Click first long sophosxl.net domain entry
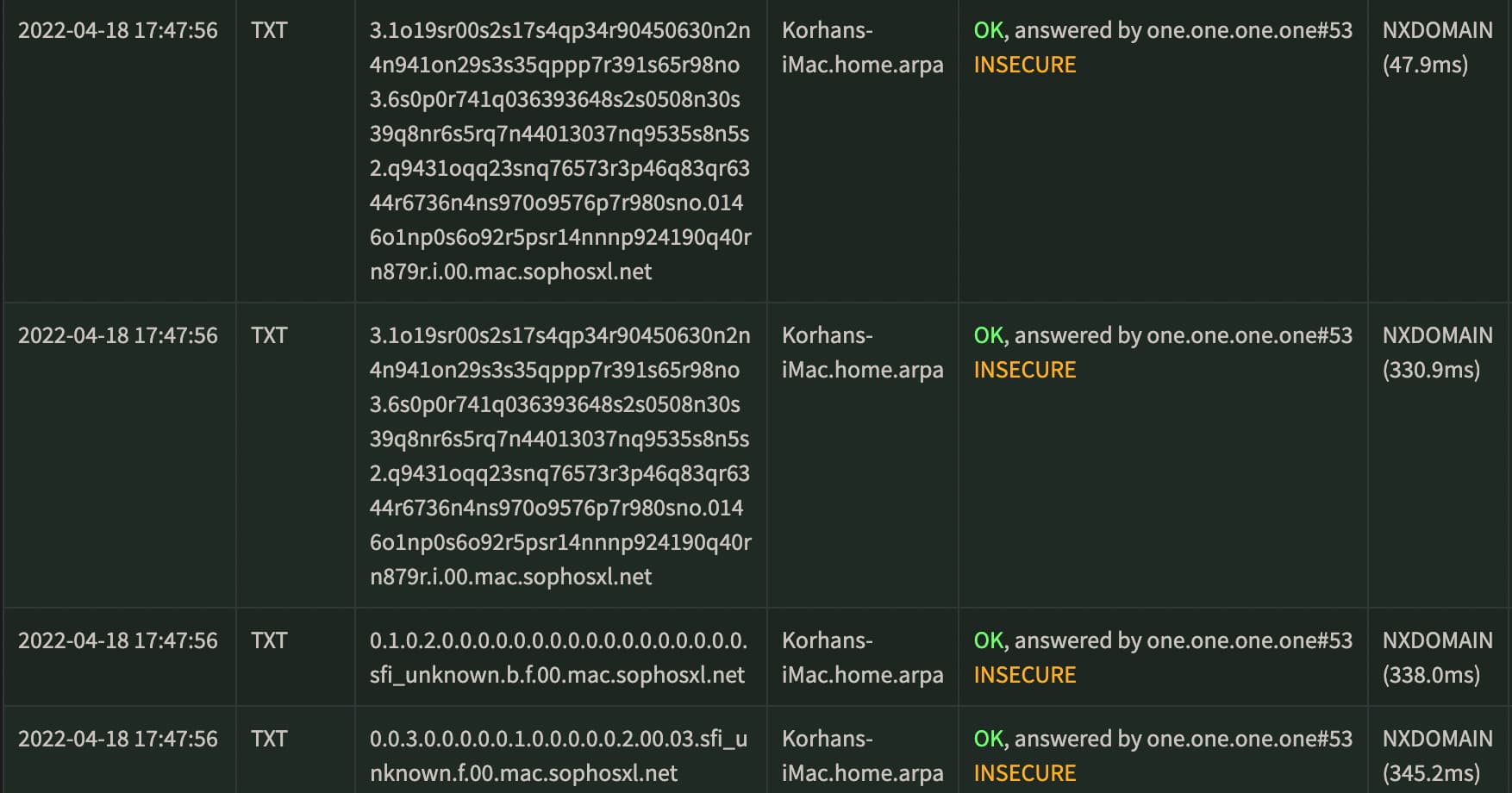Screen dimensions: 1512x793 tap(560, 151)
